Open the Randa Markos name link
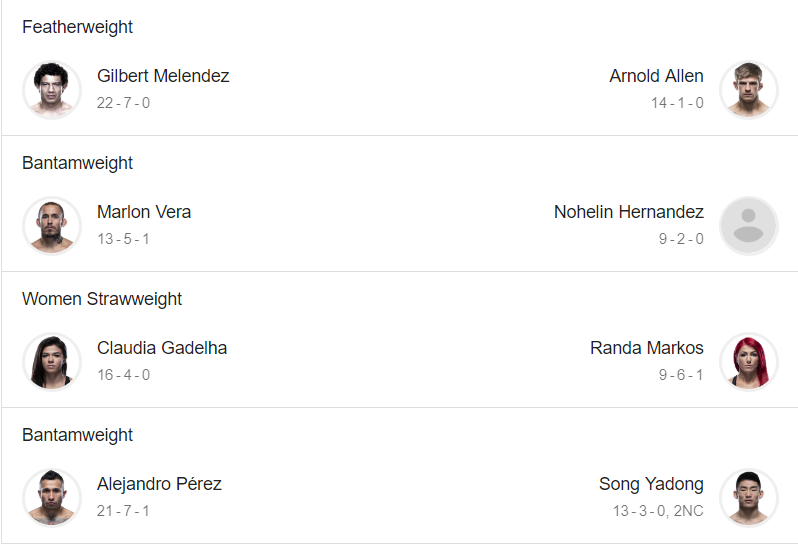This screenshot has height=544, width=798. pos(647,348)
